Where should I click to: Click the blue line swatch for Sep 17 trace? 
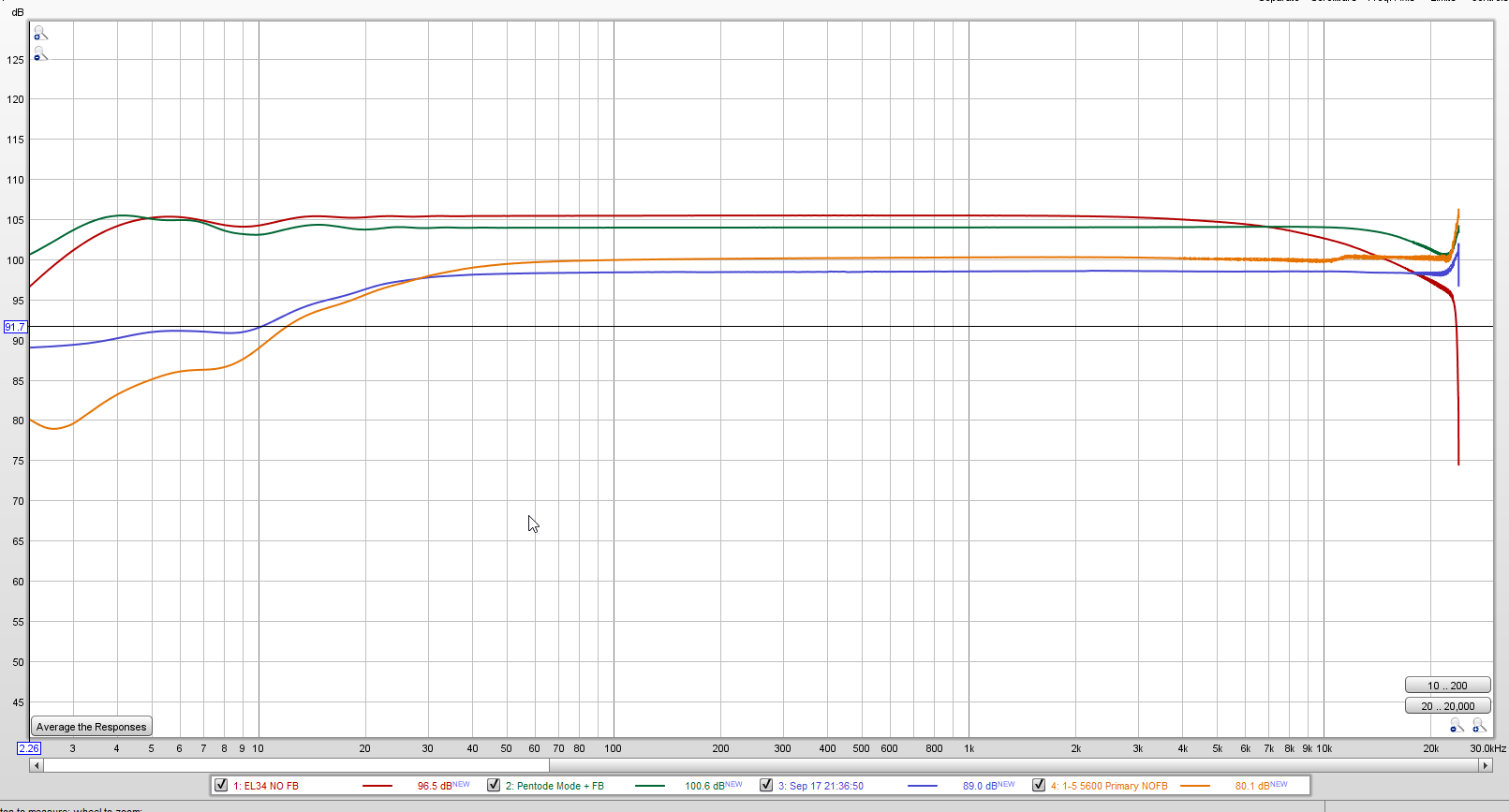pyautogui.click(x=923, y=786)
